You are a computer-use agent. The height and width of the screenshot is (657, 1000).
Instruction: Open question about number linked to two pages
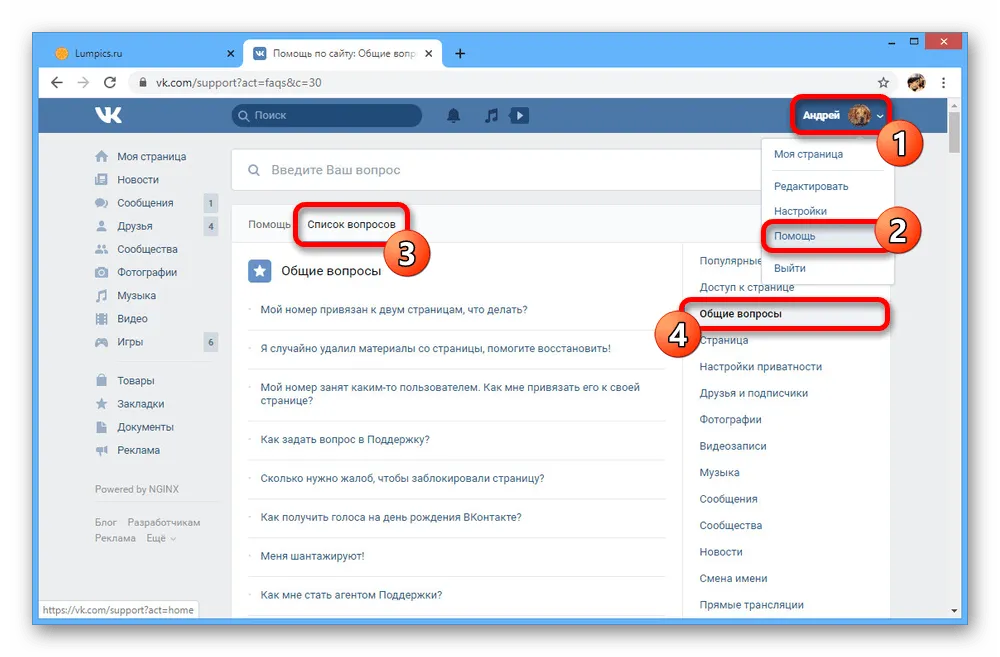(393, 310)
